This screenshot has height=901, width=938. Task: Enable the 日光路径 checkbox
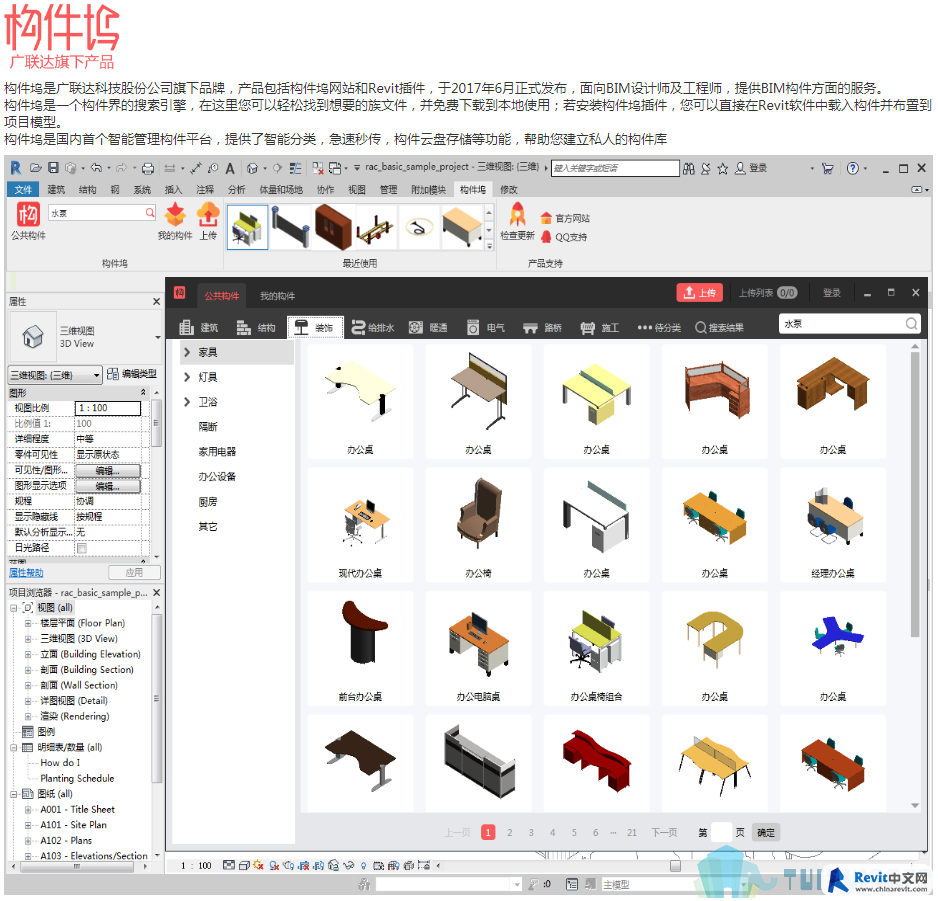coord(82,548)
